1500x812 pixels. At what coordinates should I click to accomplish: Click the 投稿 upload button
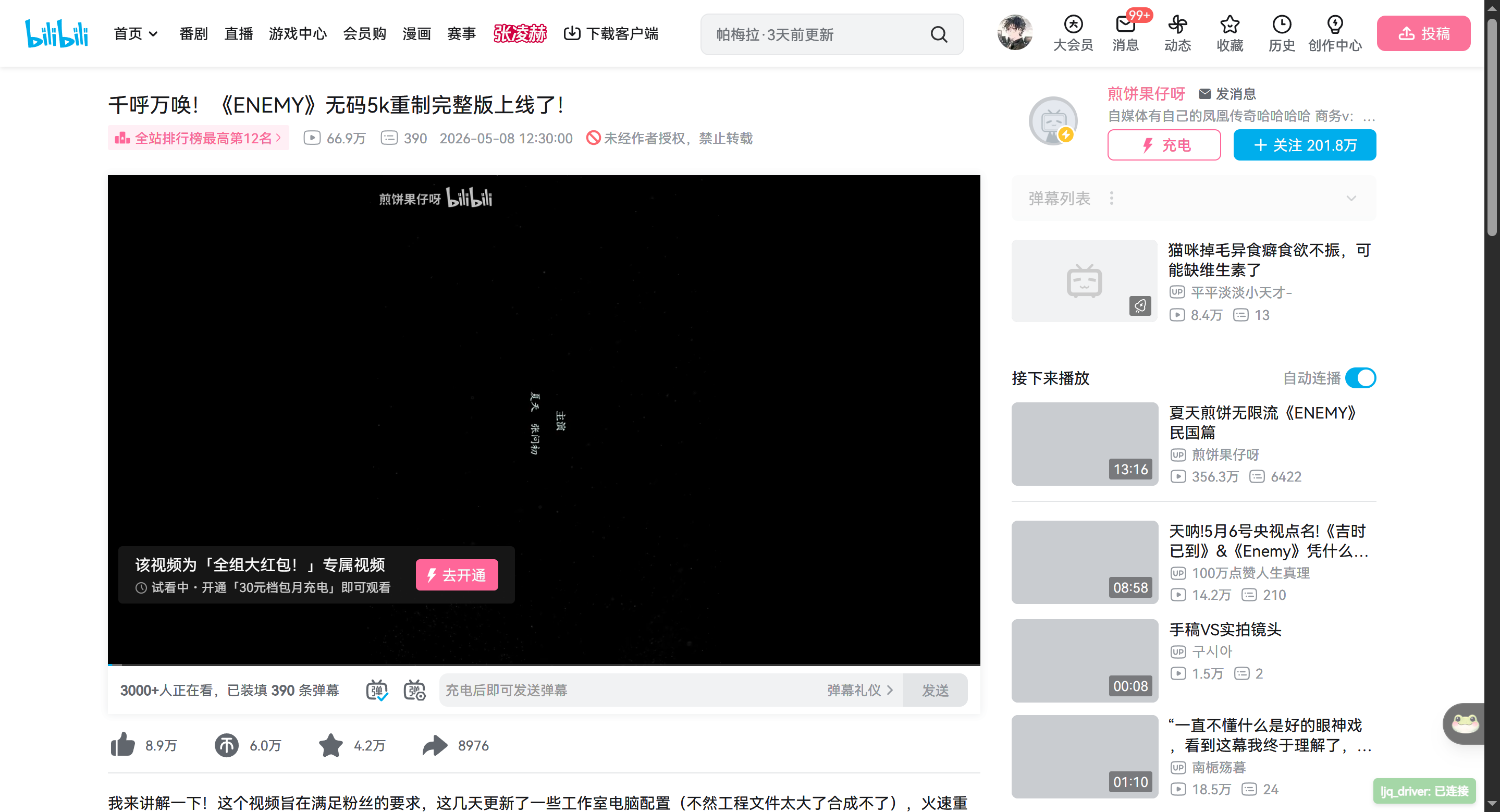coord(1423,33)
